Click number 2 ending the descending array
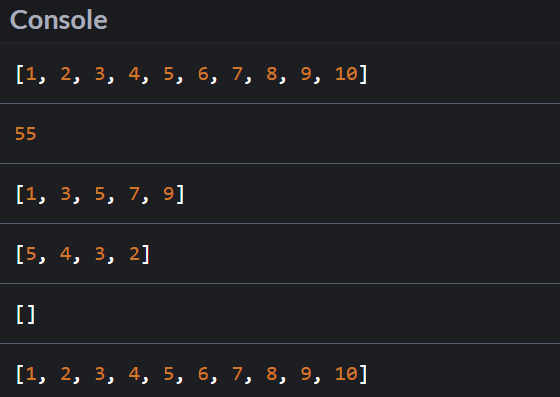 click(134, 253)
